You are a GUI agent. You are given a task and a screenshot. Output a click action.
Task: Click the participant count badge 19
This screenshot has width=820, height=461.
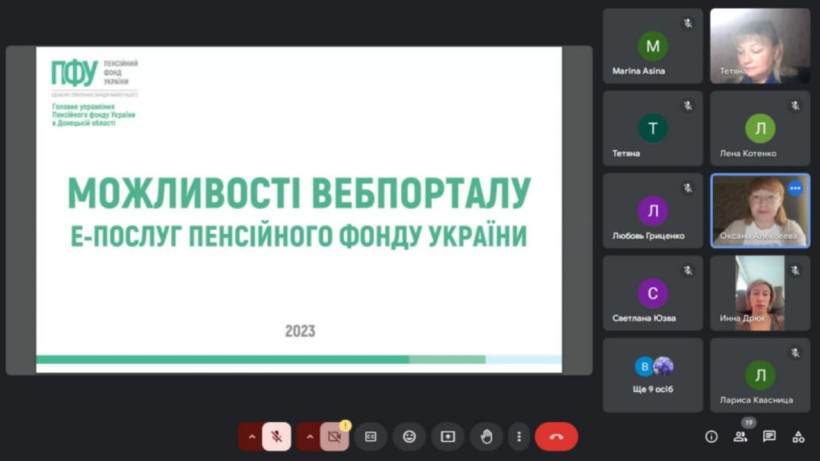pos(749,422)
